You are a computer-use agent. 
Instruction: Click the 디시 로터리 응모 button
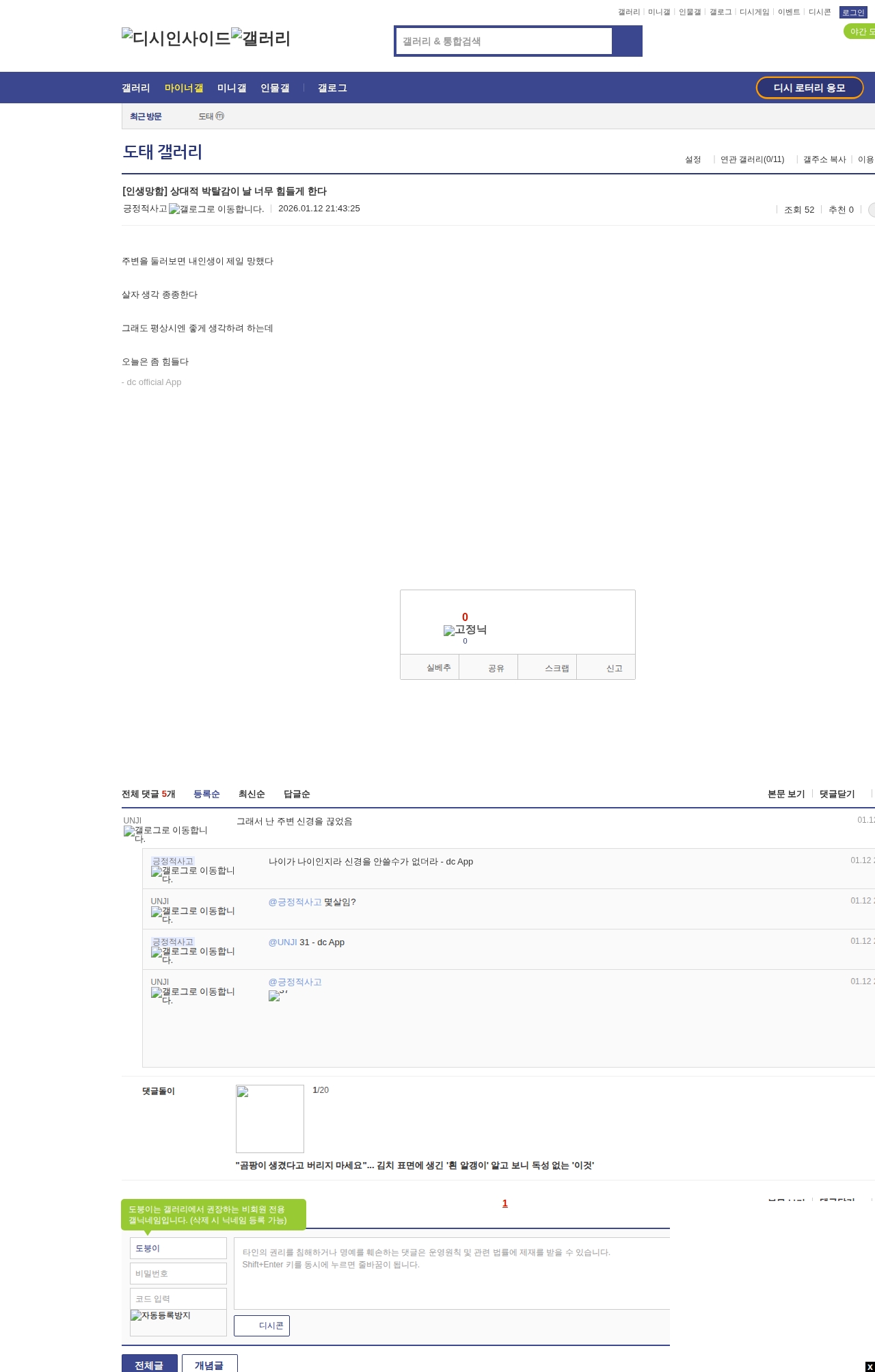point(809,88)
